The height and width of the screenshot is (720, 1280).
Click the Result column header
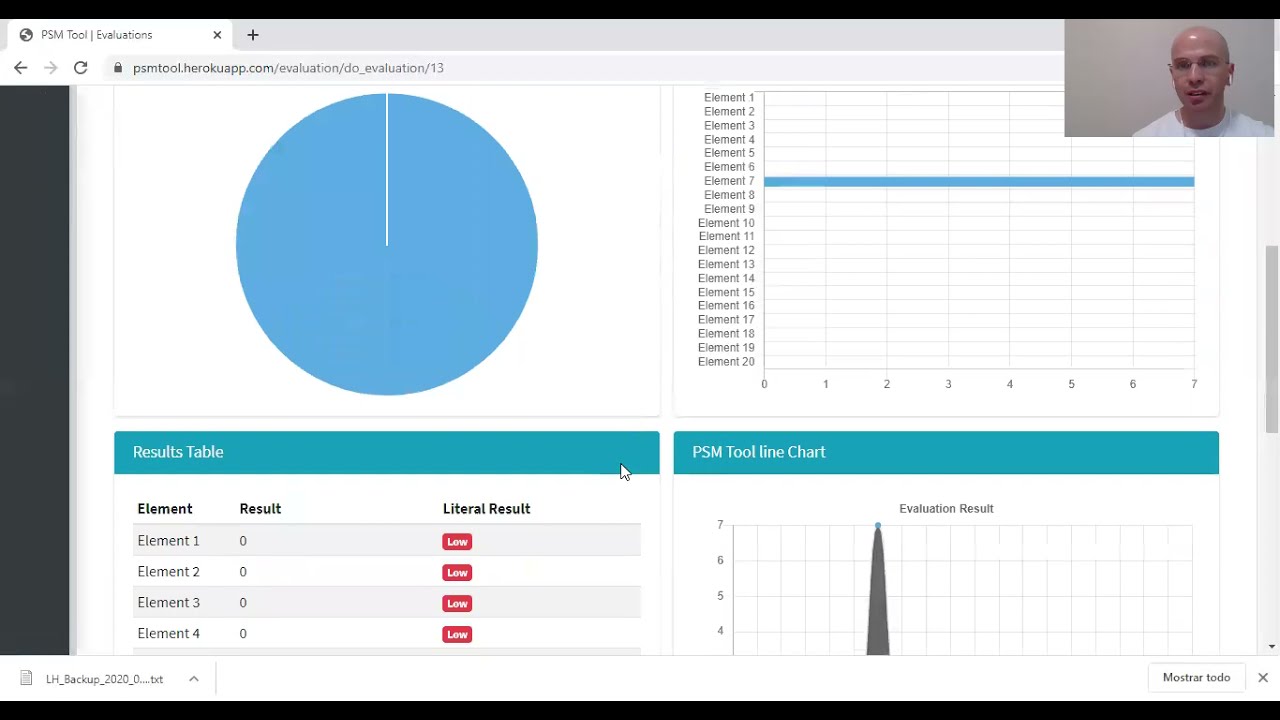click(260, 509)
